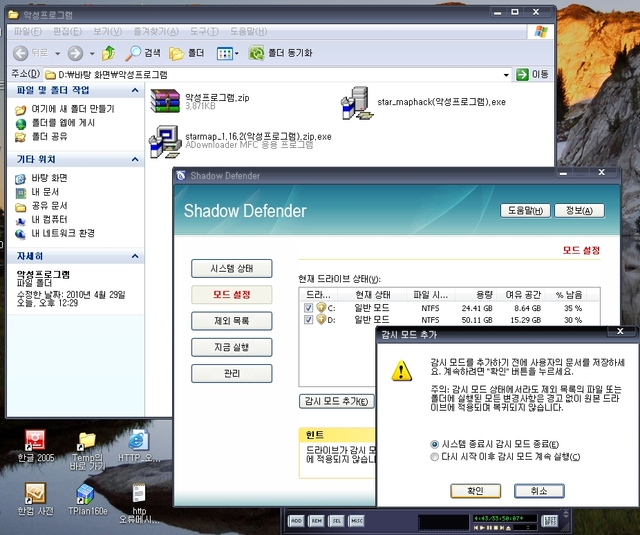Image resolution: width=640 pixels, height=535 pixels.
Task: Click the 제외 목록 button in Shadow Defender
Action: pos(231,321)
